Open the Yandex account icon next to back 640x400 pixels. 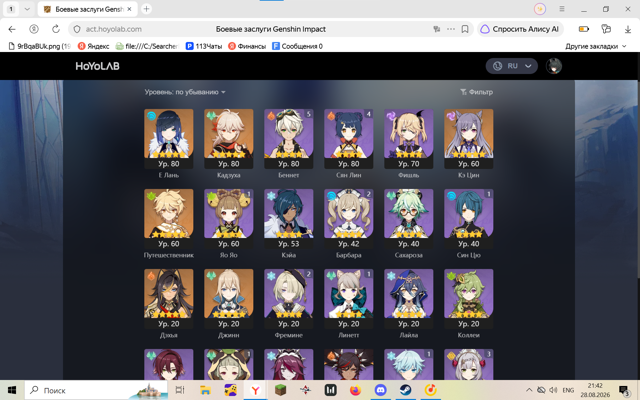tap(34, 29)
